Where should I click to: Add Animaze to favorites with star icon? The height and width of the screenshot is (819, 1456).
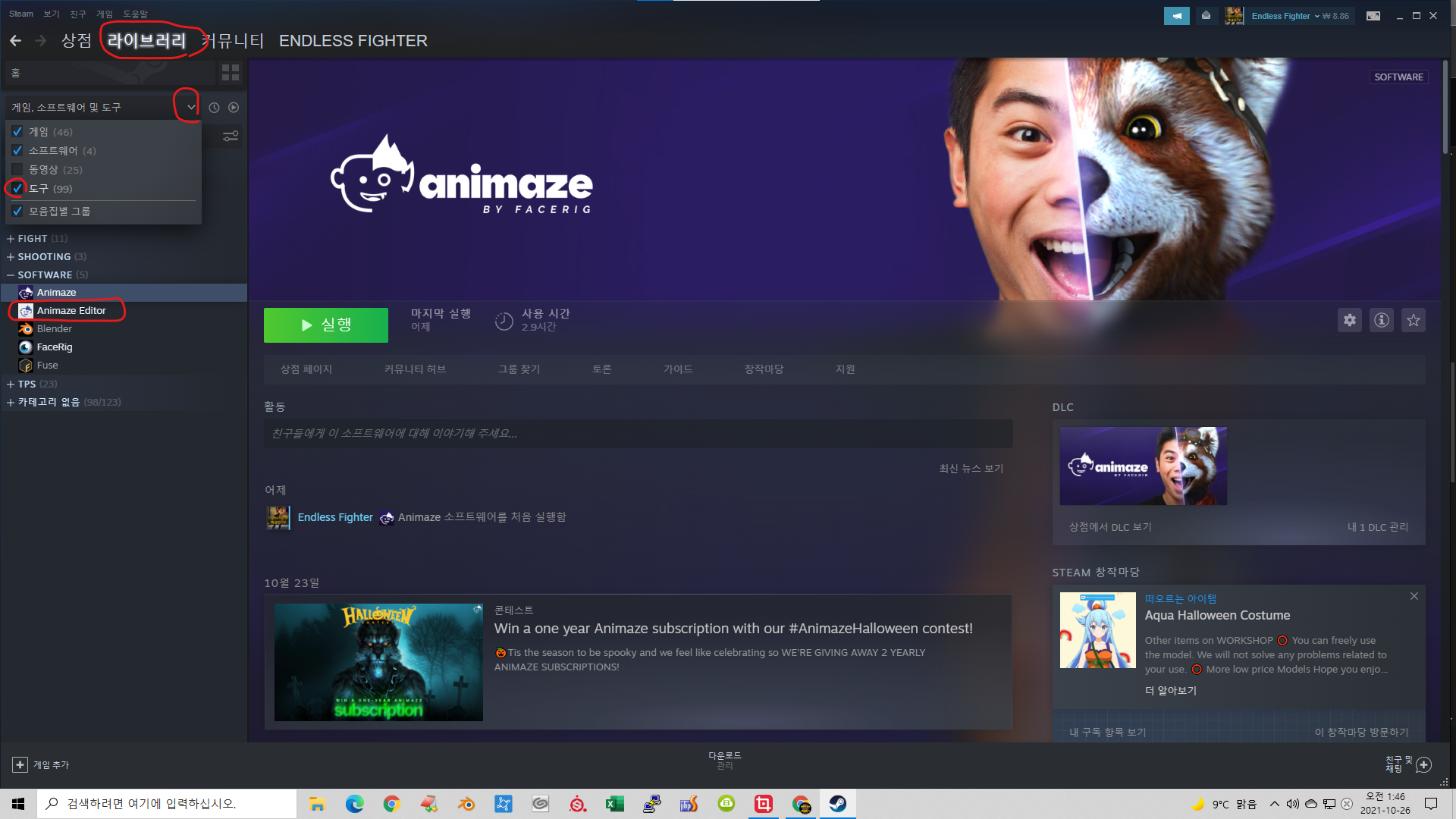tap(1414, 320)
